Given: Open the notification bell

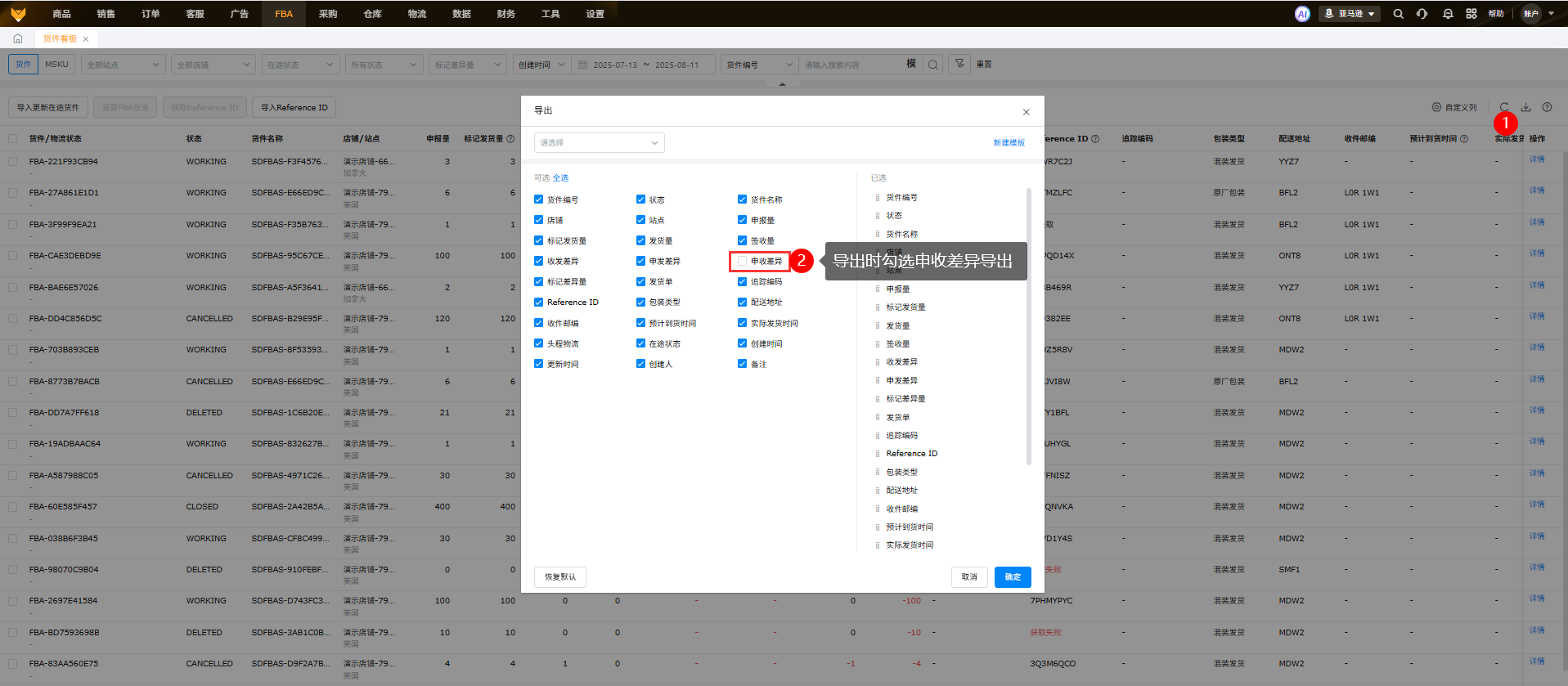Looking at the screenshot, I should tap(1448, 14).
